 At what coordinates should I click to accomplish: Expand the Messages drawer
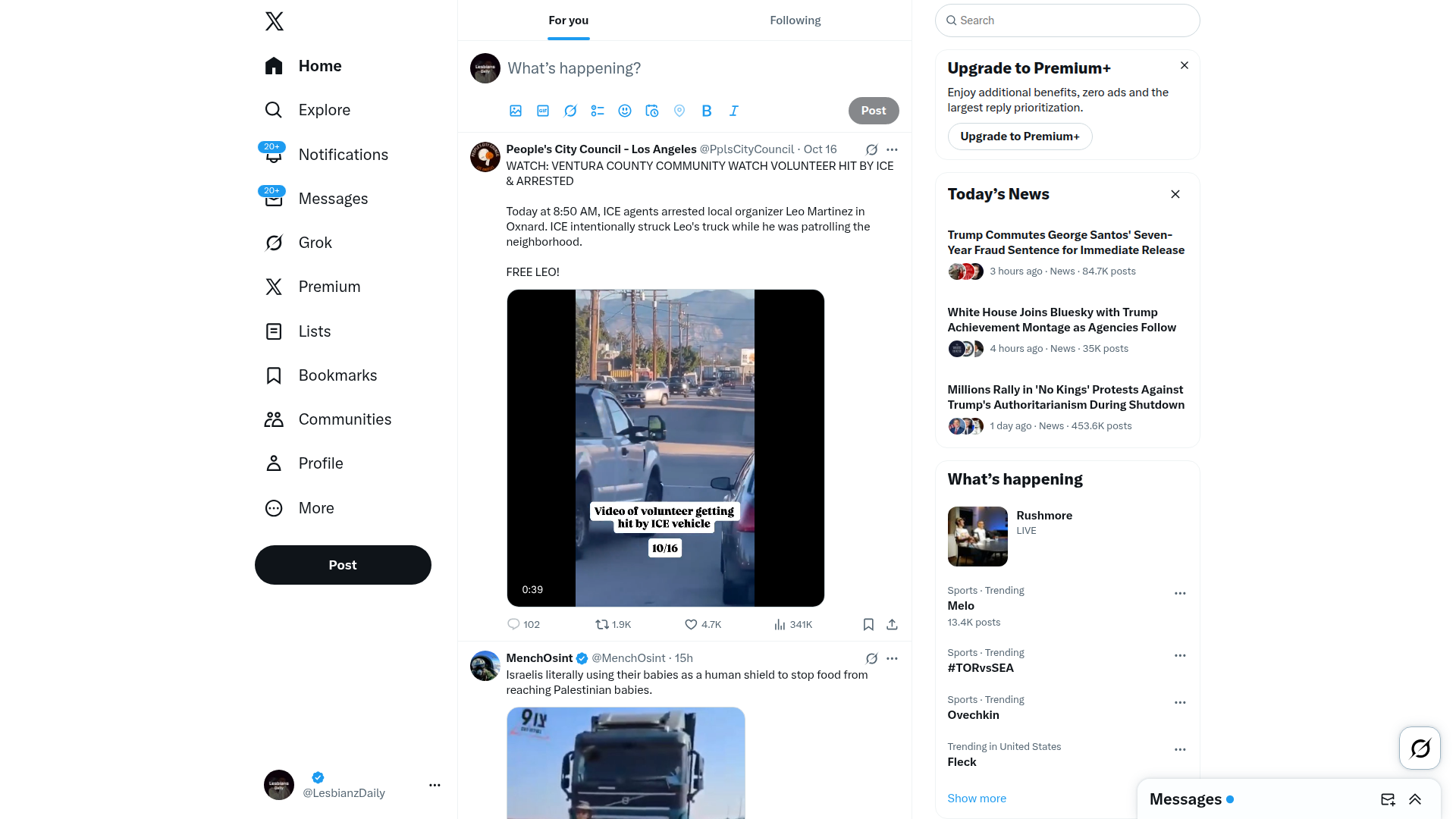coord(1415,799)
